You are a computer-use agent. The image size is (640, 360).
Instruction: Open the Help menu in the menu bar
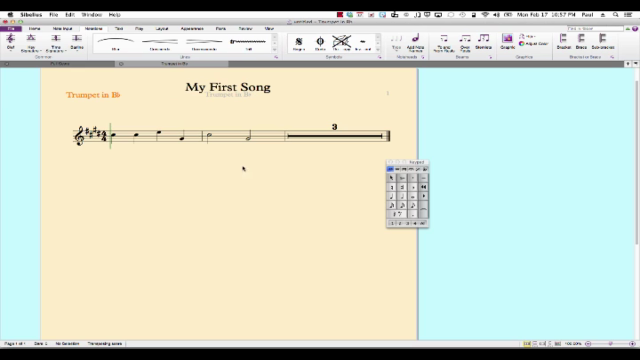coord(114,15)
